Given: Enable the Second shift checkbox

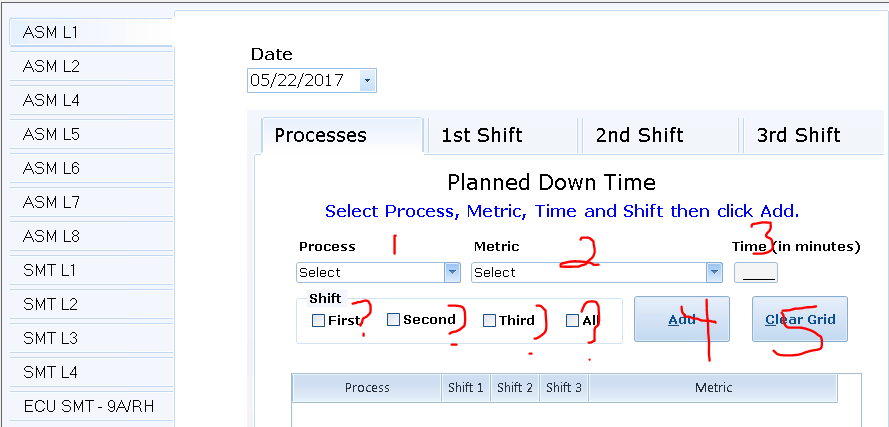Looking at the screenshot, I should [x=393, y=320].
